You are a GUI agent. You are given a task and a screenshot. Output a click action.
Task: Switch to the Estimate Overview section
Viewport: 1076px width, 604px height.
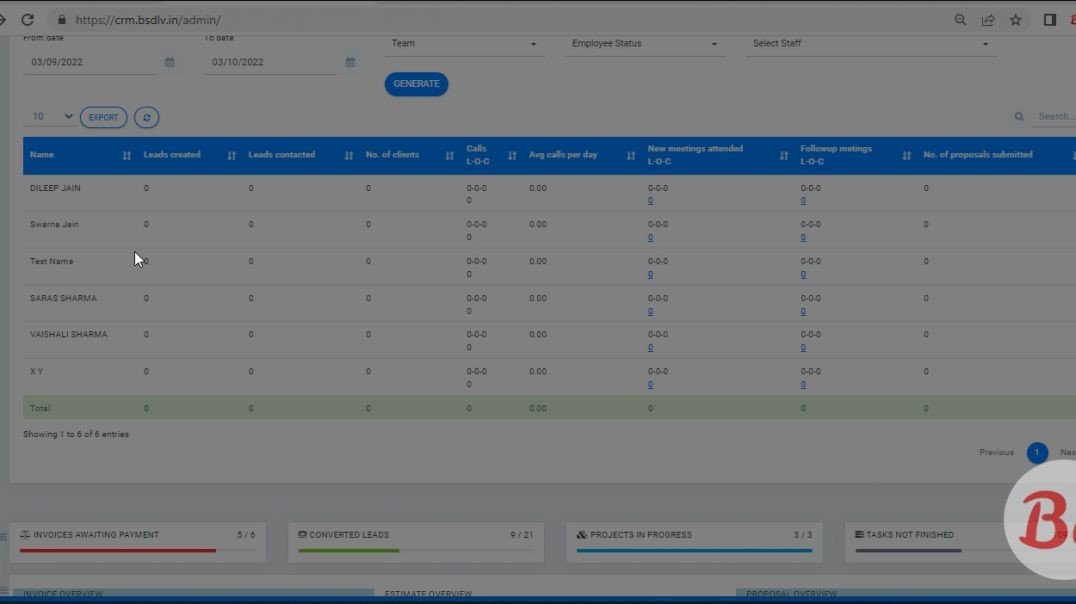[428, 593]
